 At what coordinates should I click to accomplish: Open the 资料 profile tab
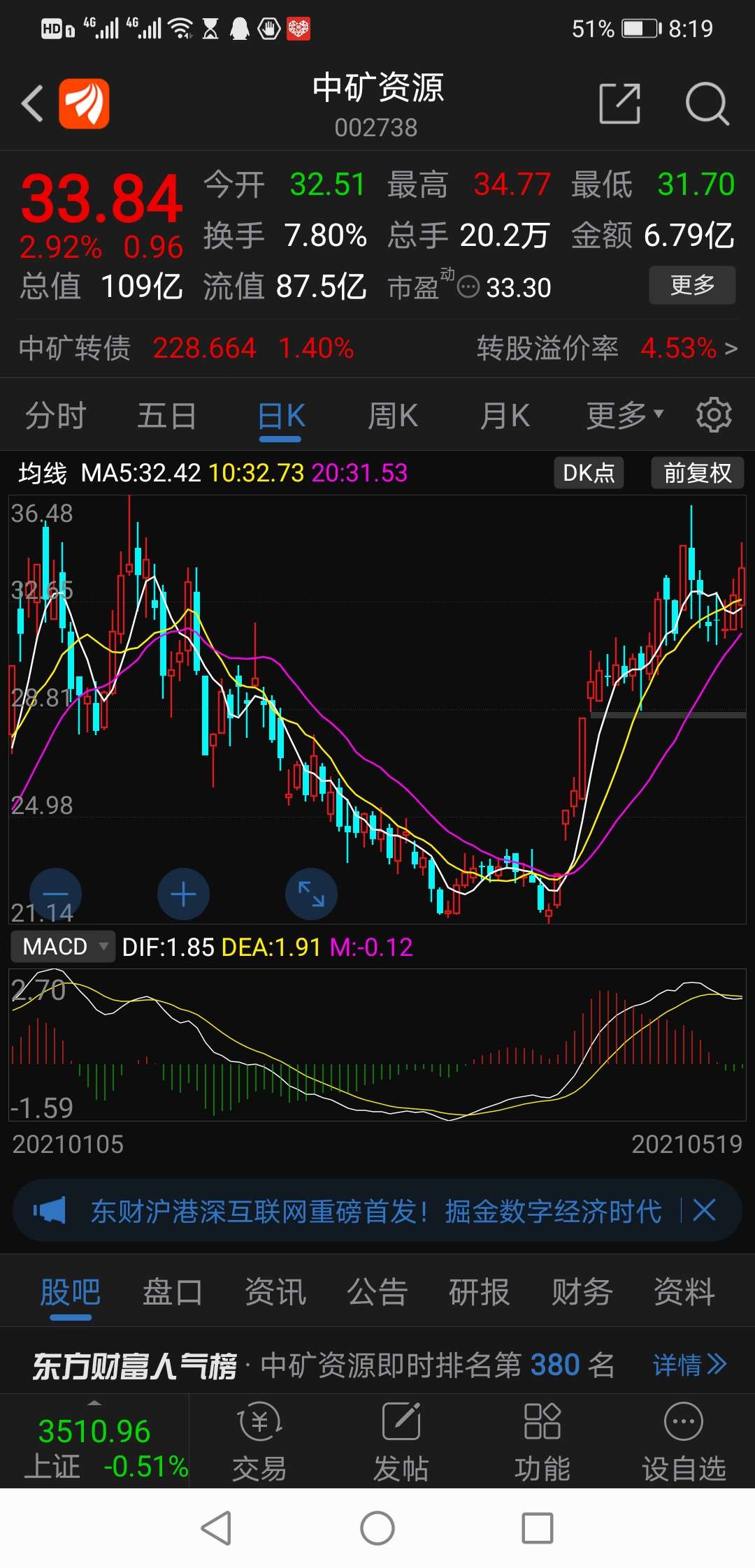pyautogui.click(x=684, y=1292)
